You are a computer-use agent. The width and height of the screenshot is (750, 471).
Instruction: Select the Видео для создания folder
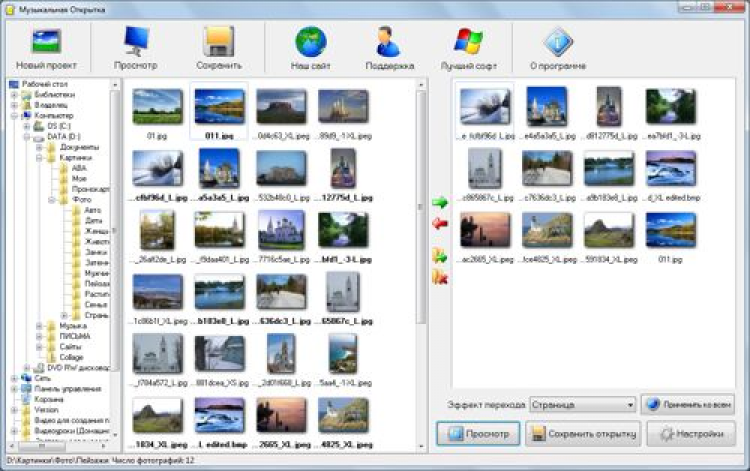tap(72, 420)
